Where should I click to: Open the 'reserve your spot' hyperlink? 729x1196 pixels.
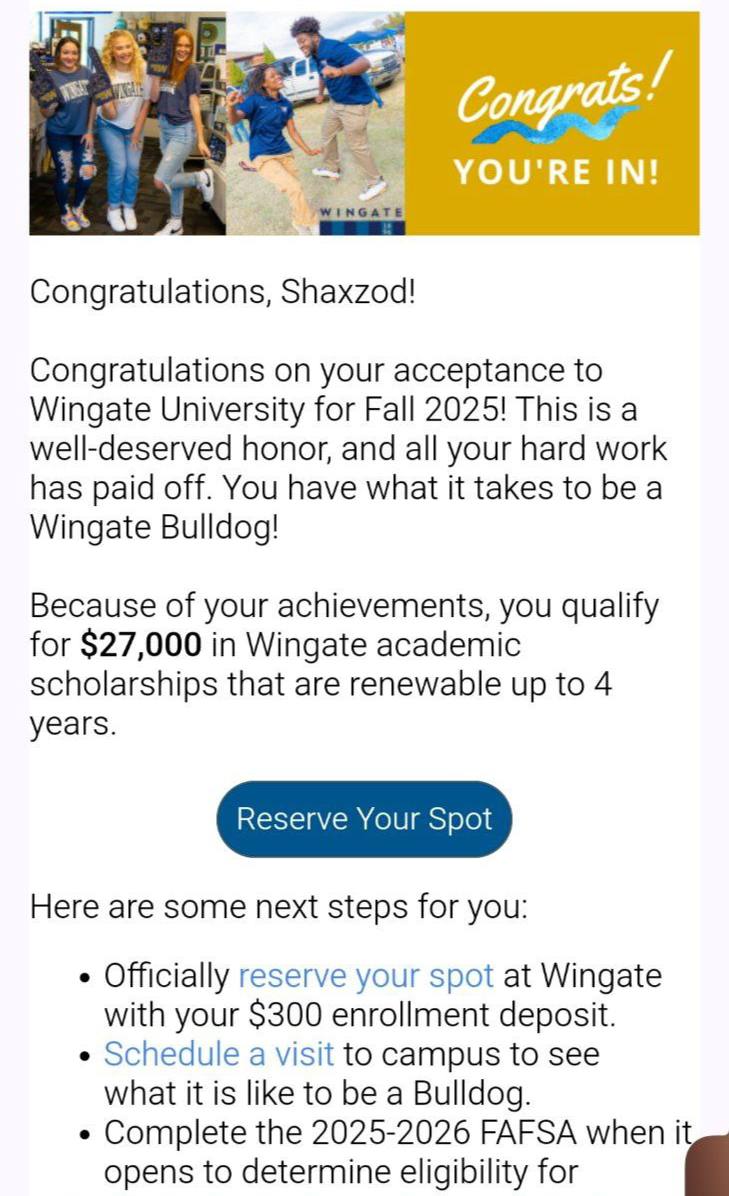(x=366, y=976)
